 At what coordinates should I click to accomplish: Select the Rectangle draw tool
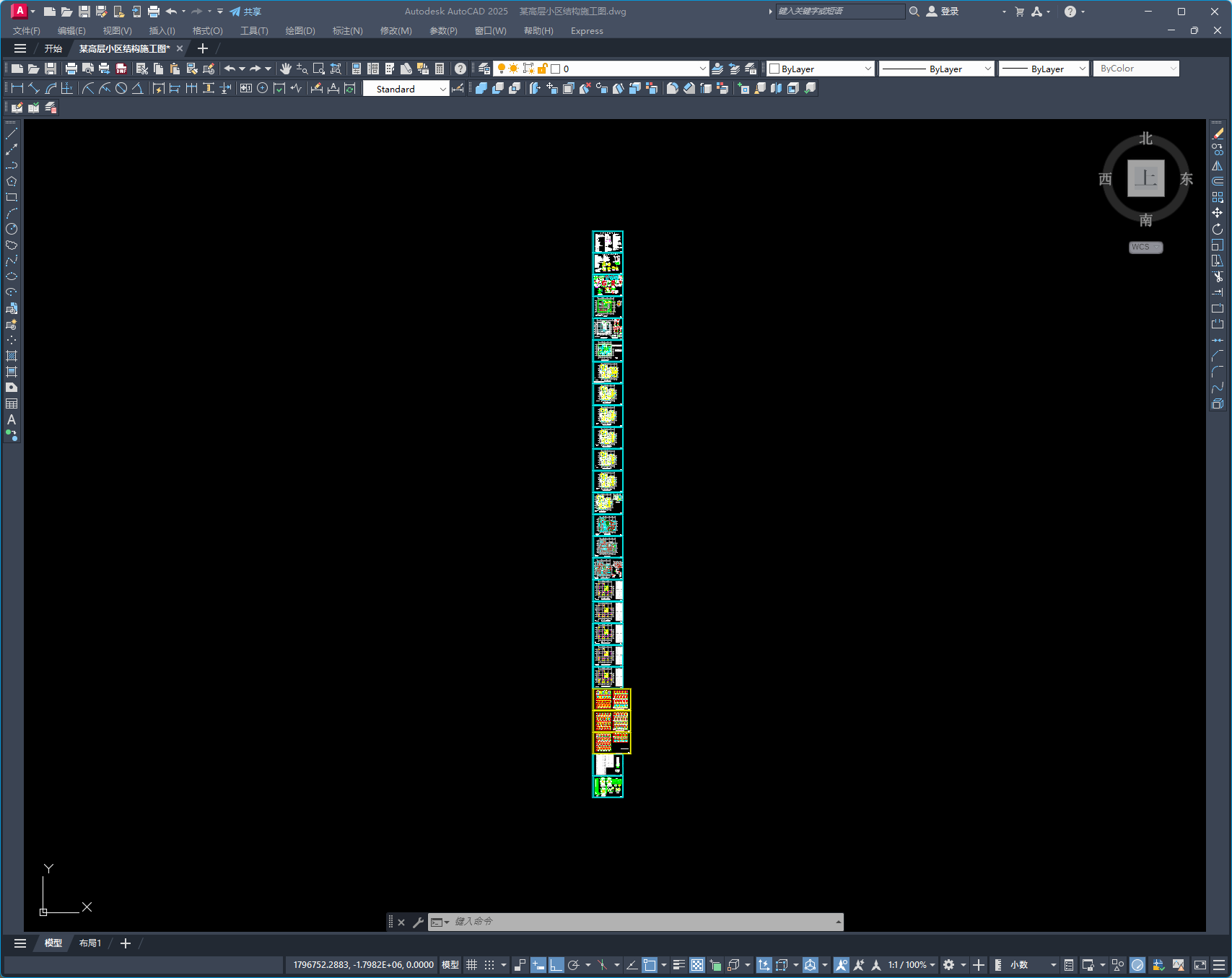(x=12, y=197)
